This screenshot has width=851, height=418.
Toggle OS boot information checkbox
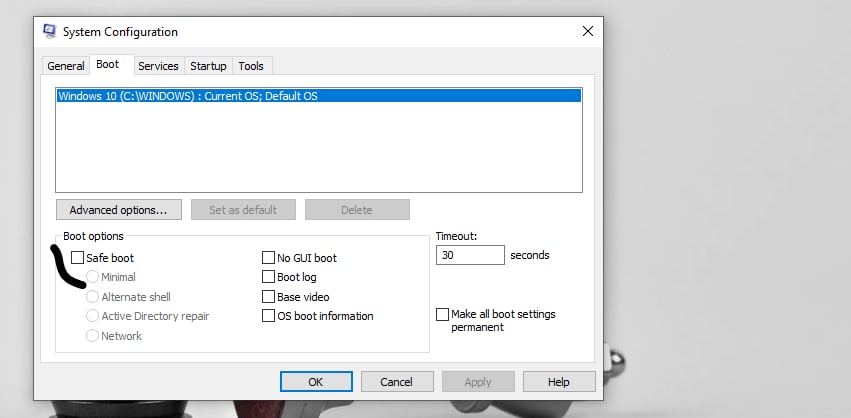[268, 316]
